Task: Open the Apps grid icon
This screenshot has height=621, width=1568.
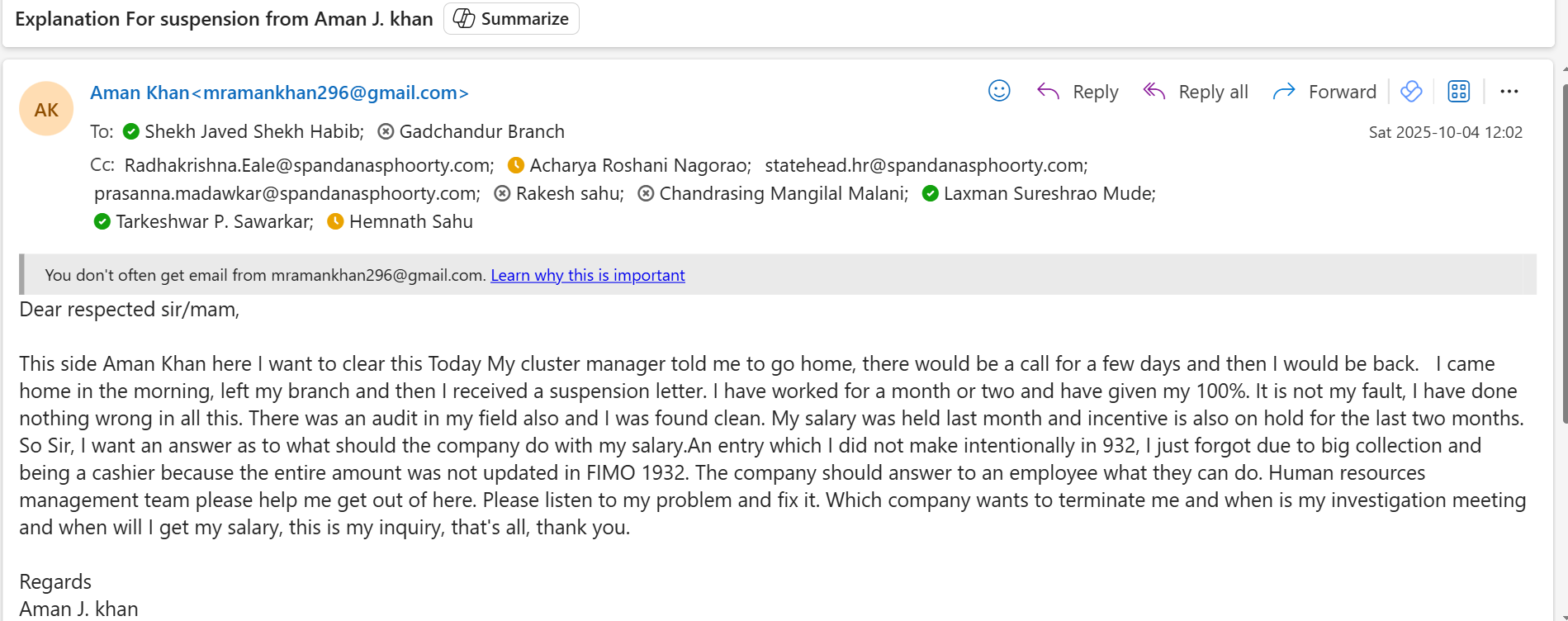Action: pyautogui.click(x=1459, y=91)
